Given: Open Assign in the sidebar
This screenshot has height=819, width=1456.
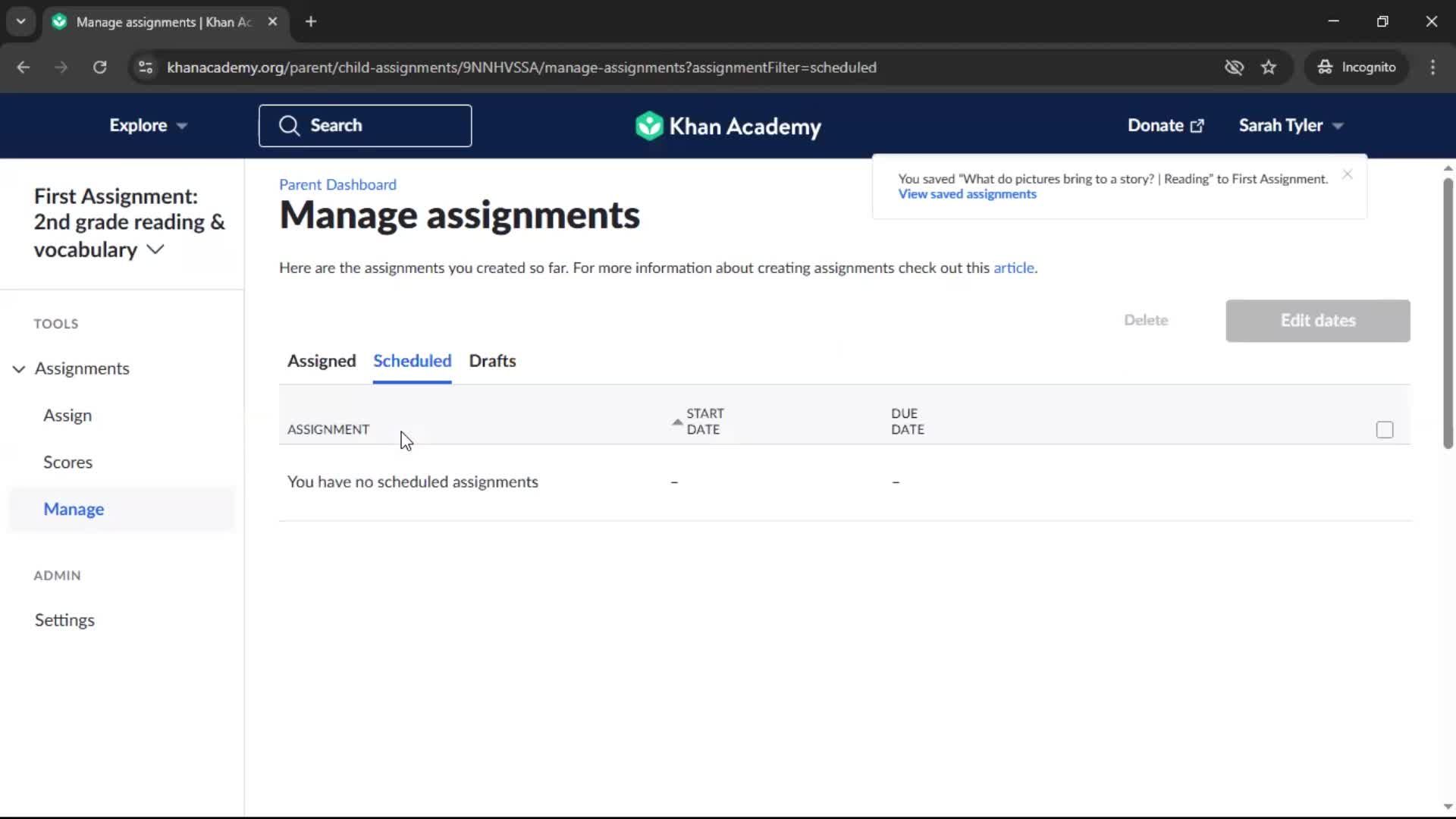Looking at the screenshot, I should click(x=67, y=416).
